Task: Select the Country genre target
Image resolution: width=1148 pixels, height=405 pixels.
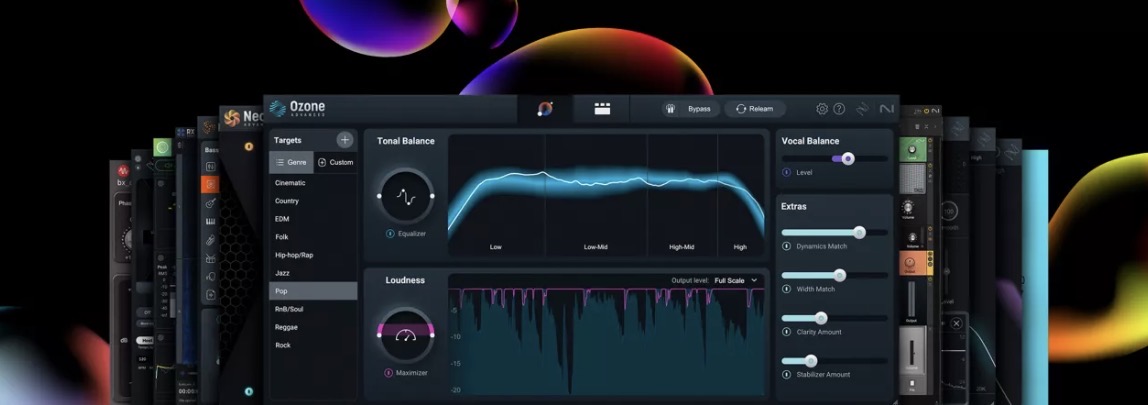Action: pyautogui.click(x=313, y=201)
